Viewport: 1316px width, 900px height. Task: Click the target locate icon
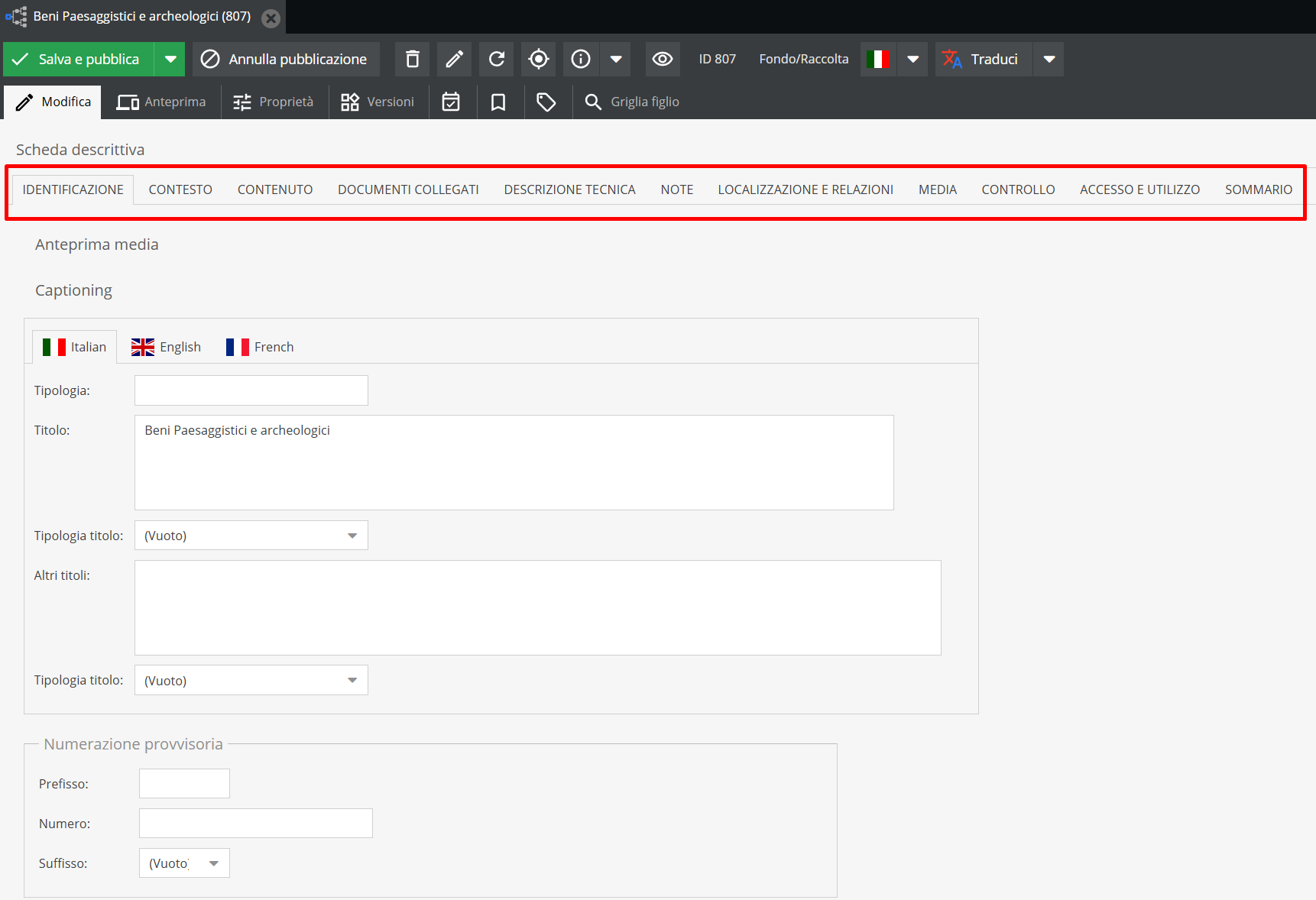(538, 59)
